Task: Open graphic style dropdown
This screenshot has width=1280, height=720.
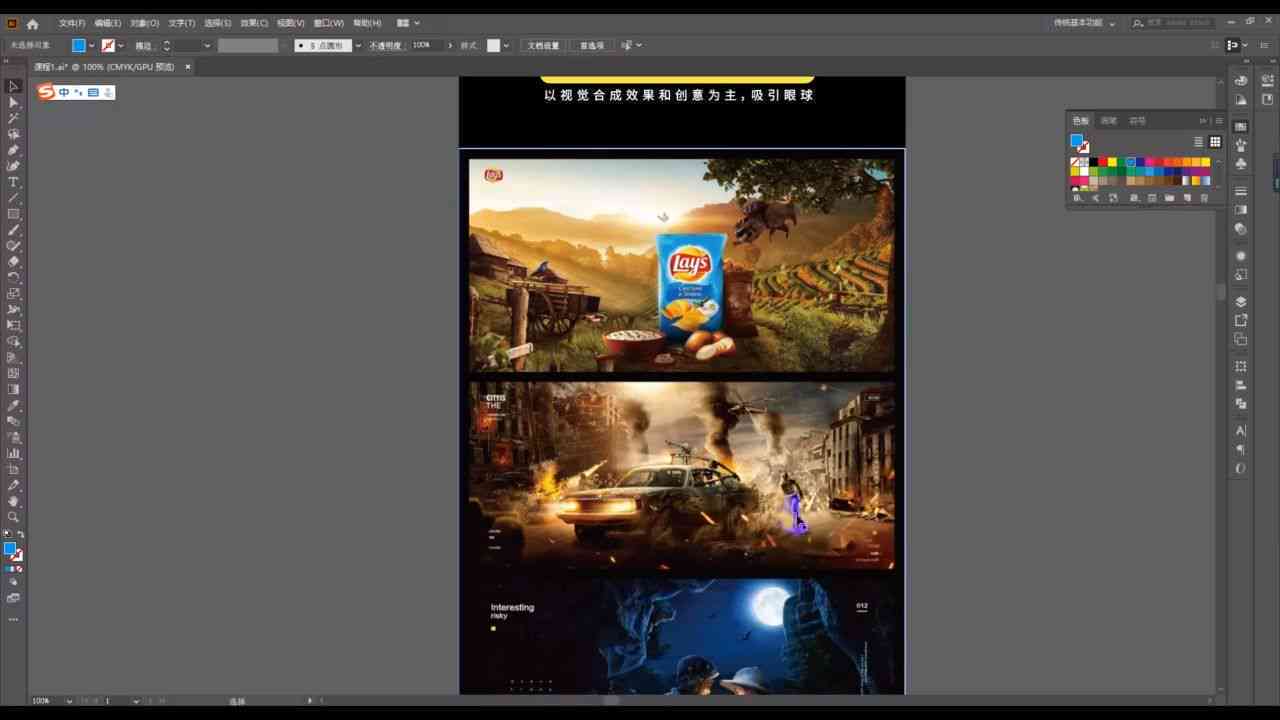Action: 506,45
